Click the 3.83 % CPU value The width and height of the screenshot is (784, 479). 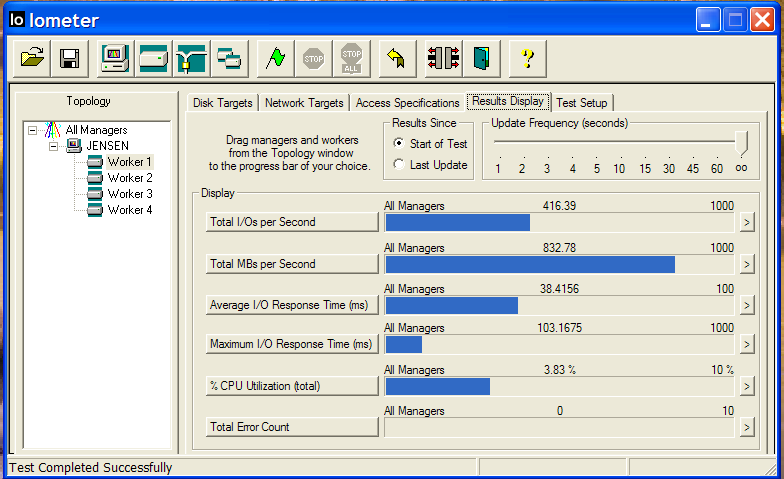pyautogui.click(x=560, y=370)
